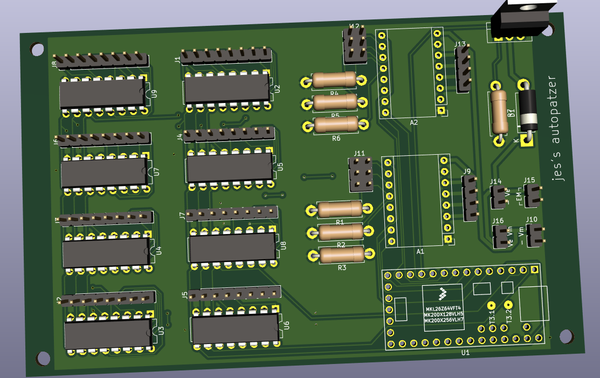The image size is (600, 378).
Task: Select the U6 chip at bottom
Action: click(x=236, y=329)
